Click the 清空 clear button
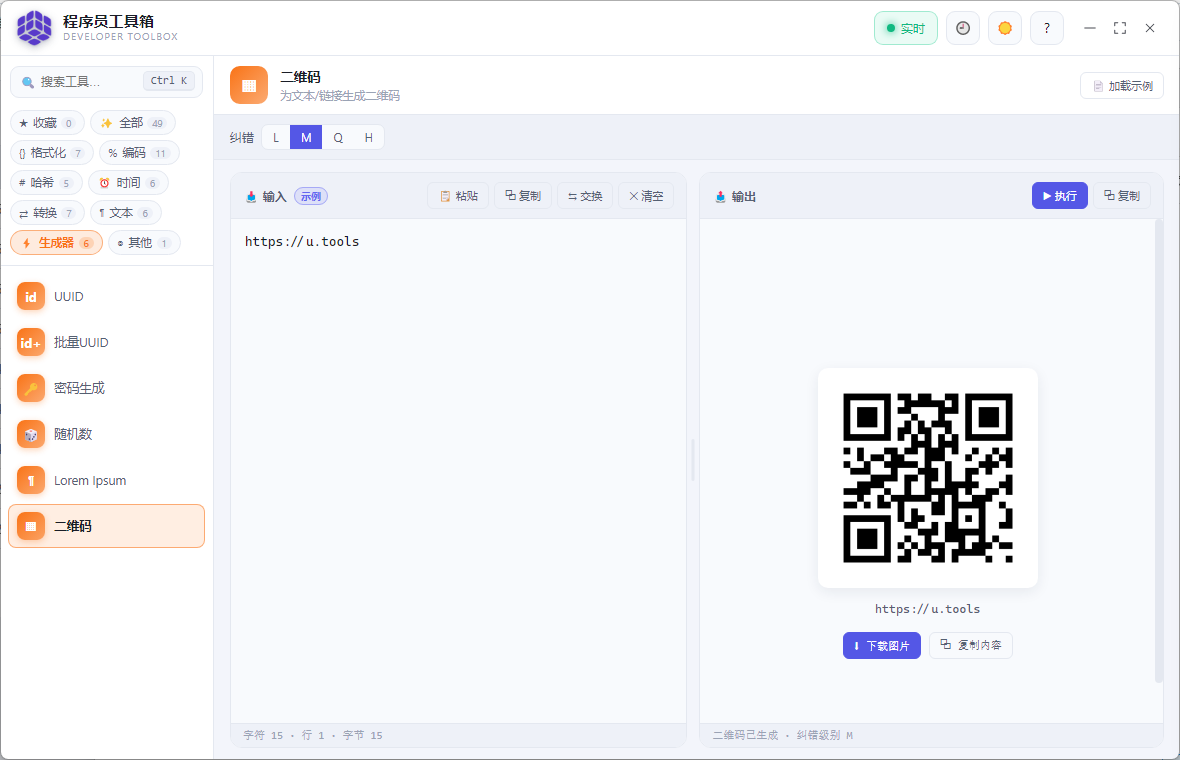The height and width of the screenshot is (760, 1180). (x=646, y=196)
